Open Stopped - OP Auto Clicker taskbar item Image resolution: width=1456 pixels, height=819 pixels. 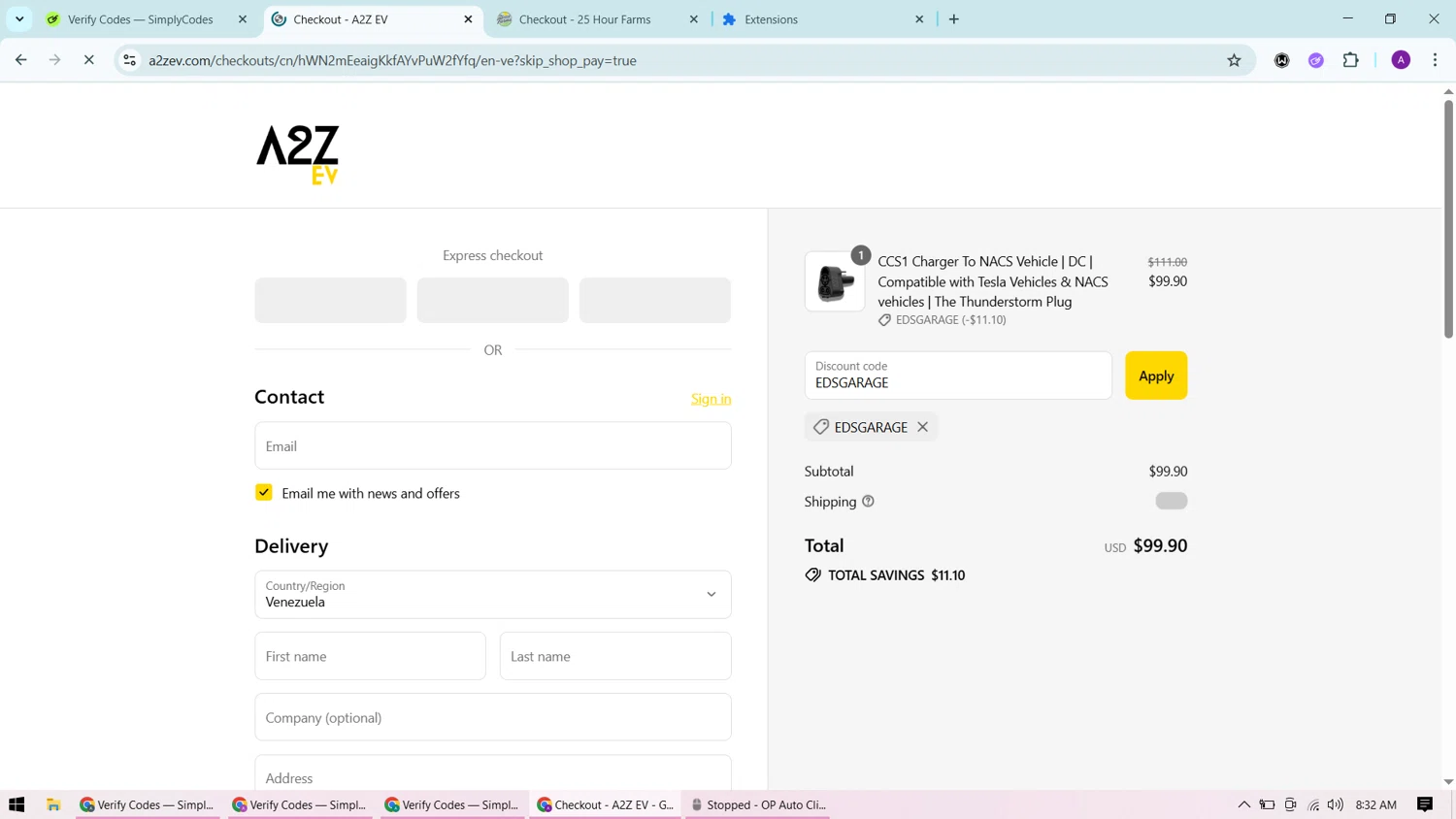coord(757,804)
